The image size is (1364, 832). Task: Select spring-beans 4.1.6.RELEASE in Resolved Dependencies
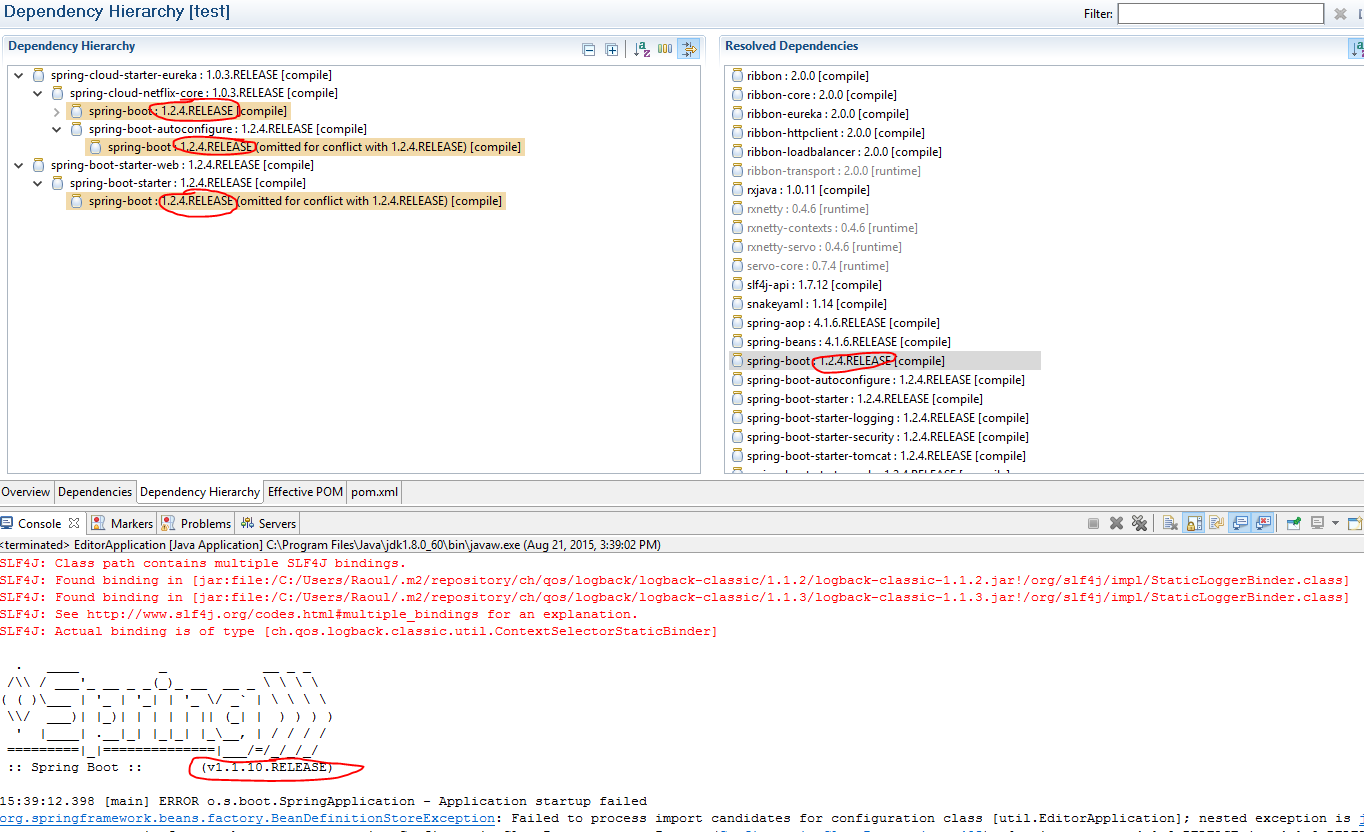point(841,342)
